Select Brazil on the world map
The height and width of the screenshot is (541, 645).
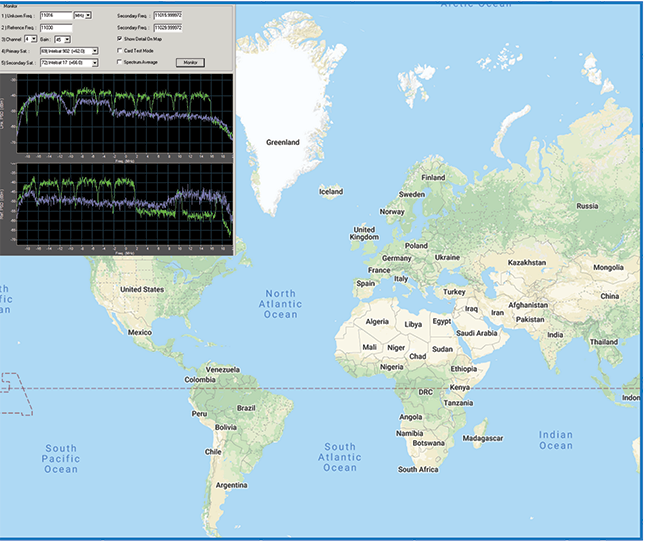pyautogui.click(x=245, y=409)
